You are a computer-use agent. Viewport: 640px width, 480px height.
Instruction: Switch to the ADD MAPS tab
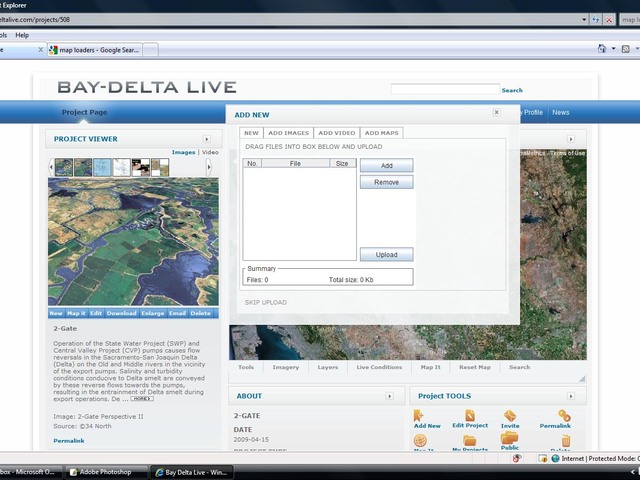click(382, 133)
